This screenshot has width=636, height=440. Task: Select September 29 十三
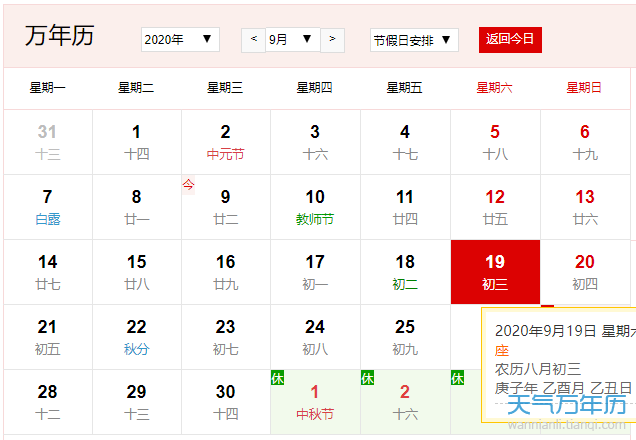click(137, 402)
